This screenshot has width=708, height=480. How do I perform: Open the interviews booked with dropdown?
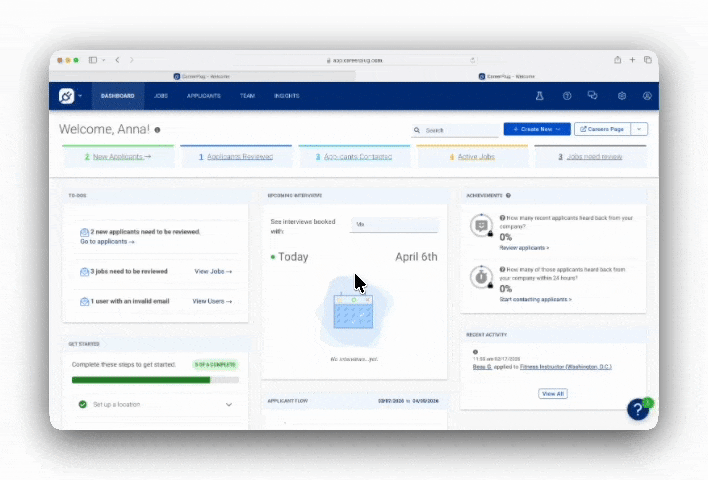393,225
